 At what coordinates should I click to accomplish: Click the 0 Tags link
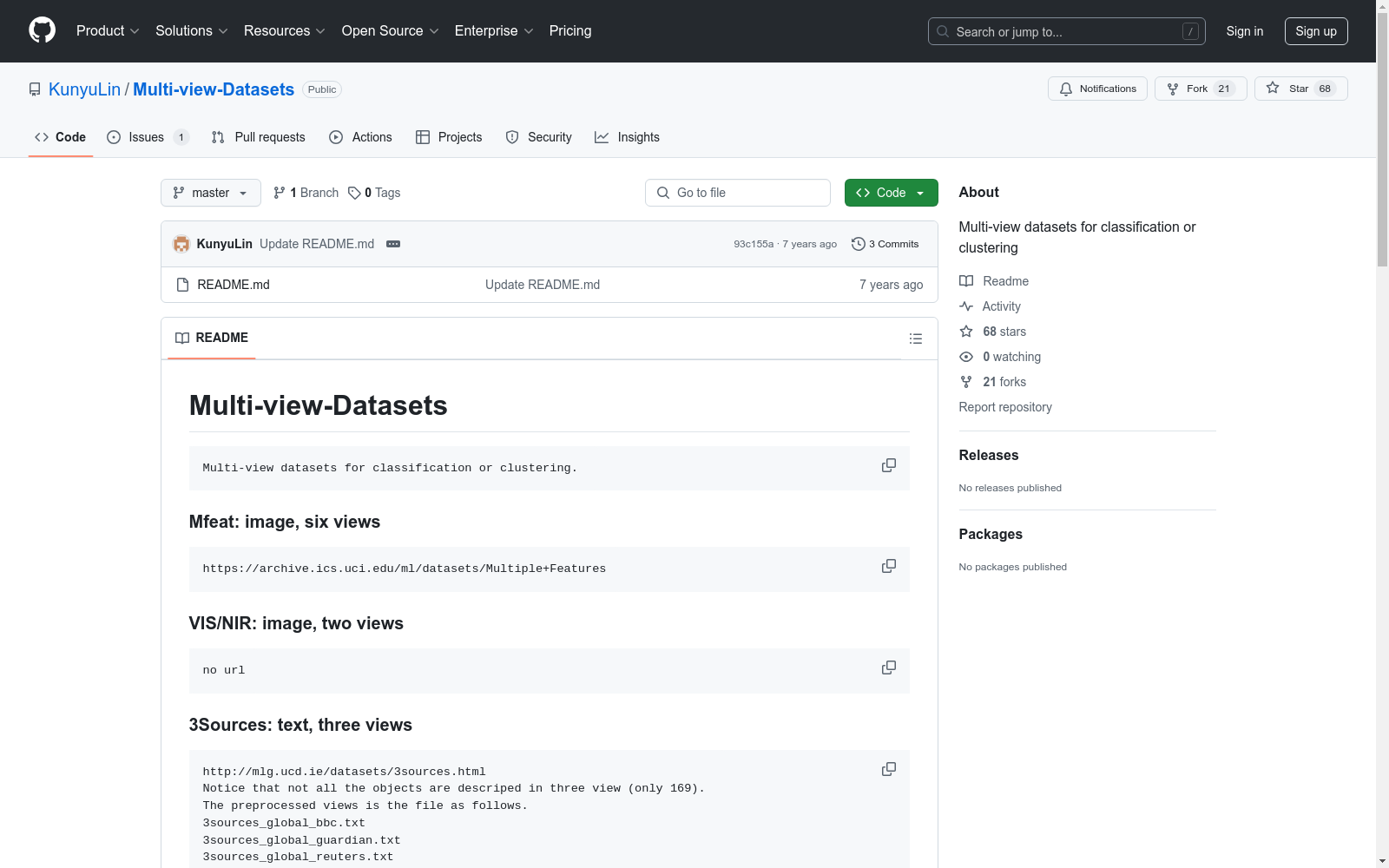(374, 193)
